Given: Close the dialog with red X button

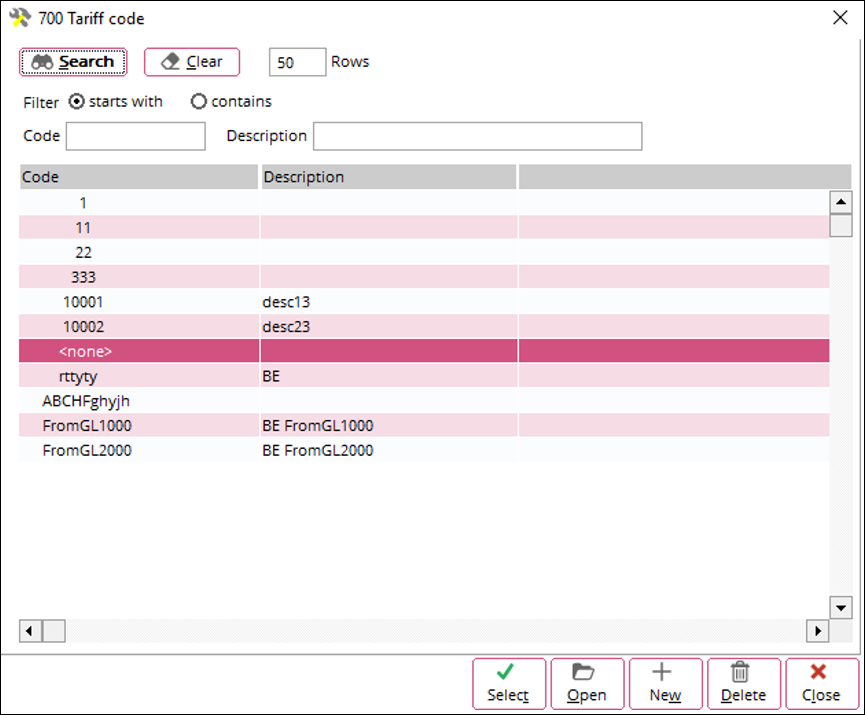Looking at the screenshot, I should click(x=820, y=683).
